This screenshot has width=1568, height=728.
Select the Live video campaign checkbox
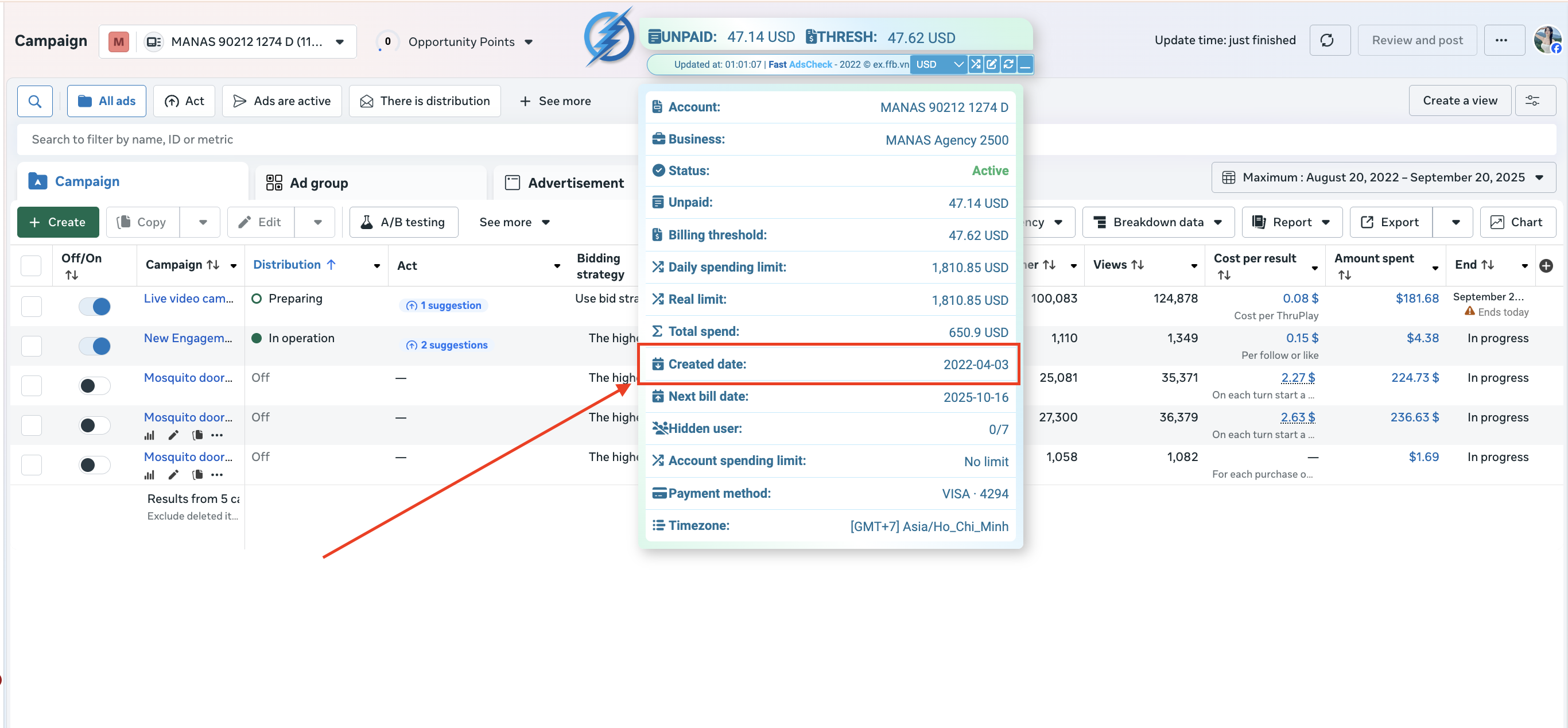pos(31,306)
